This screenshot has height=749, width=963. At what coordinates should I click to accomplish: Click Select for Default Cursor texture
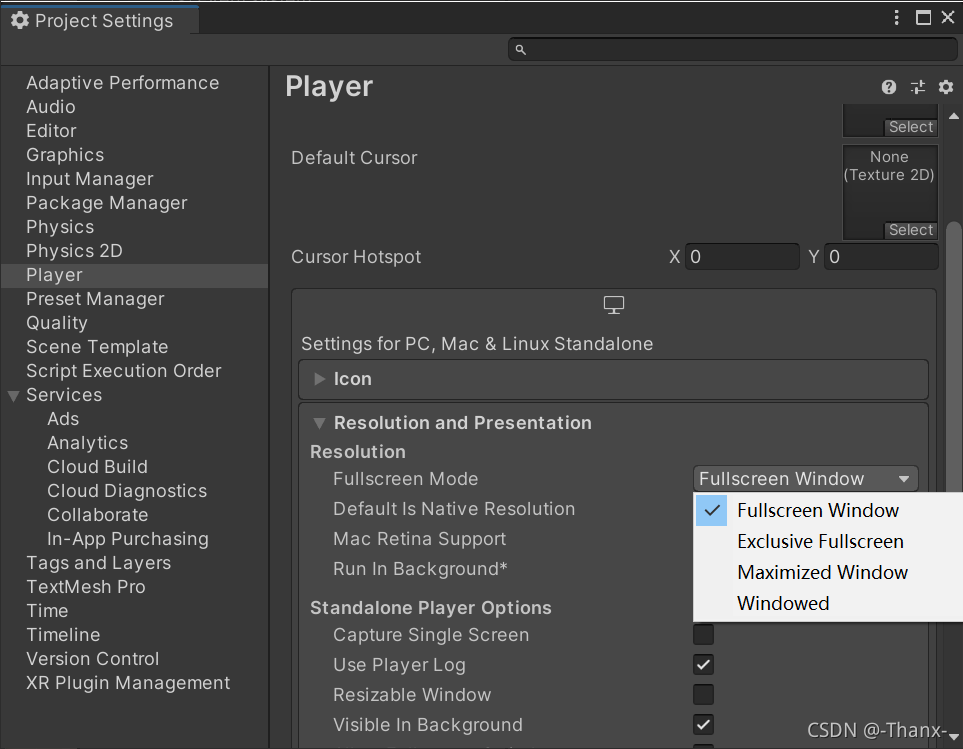click(x=911, y=230)
